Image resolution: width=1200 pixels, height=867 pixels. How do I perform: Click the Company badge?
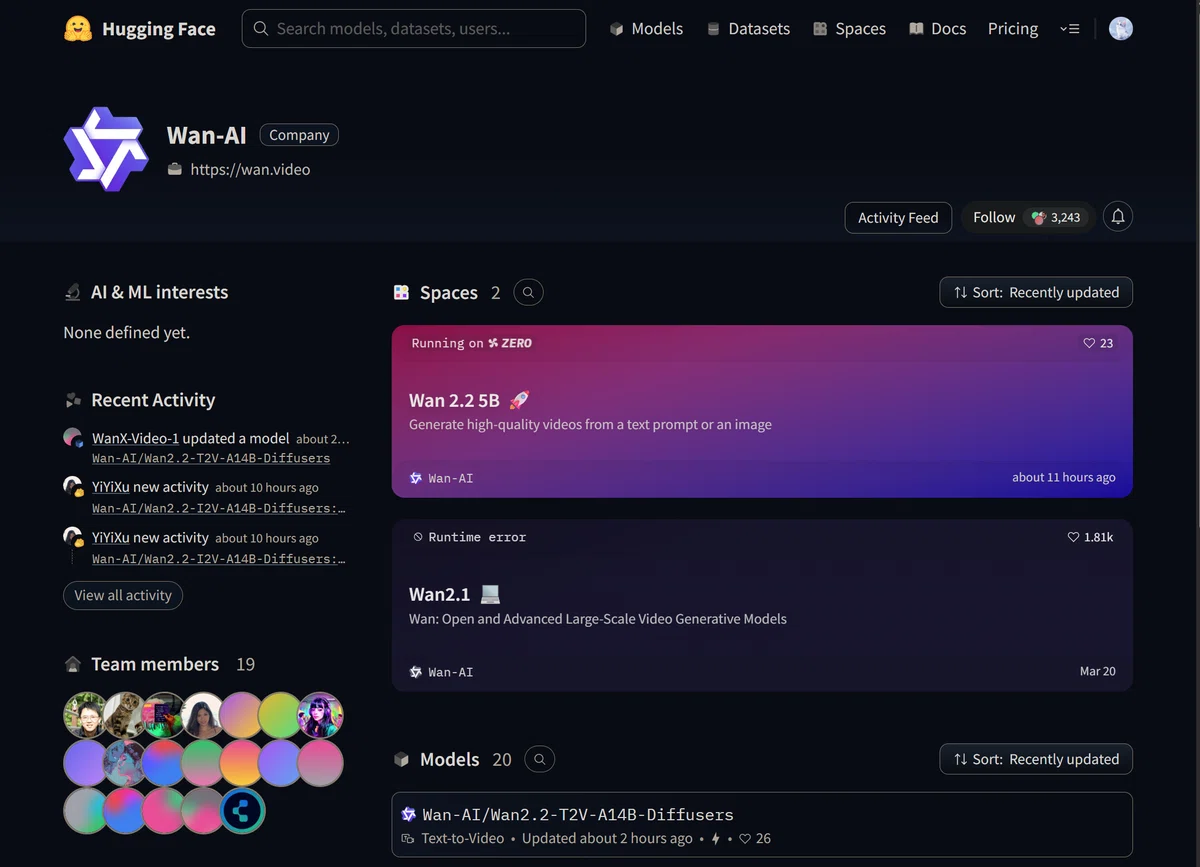tap(299, 135)
